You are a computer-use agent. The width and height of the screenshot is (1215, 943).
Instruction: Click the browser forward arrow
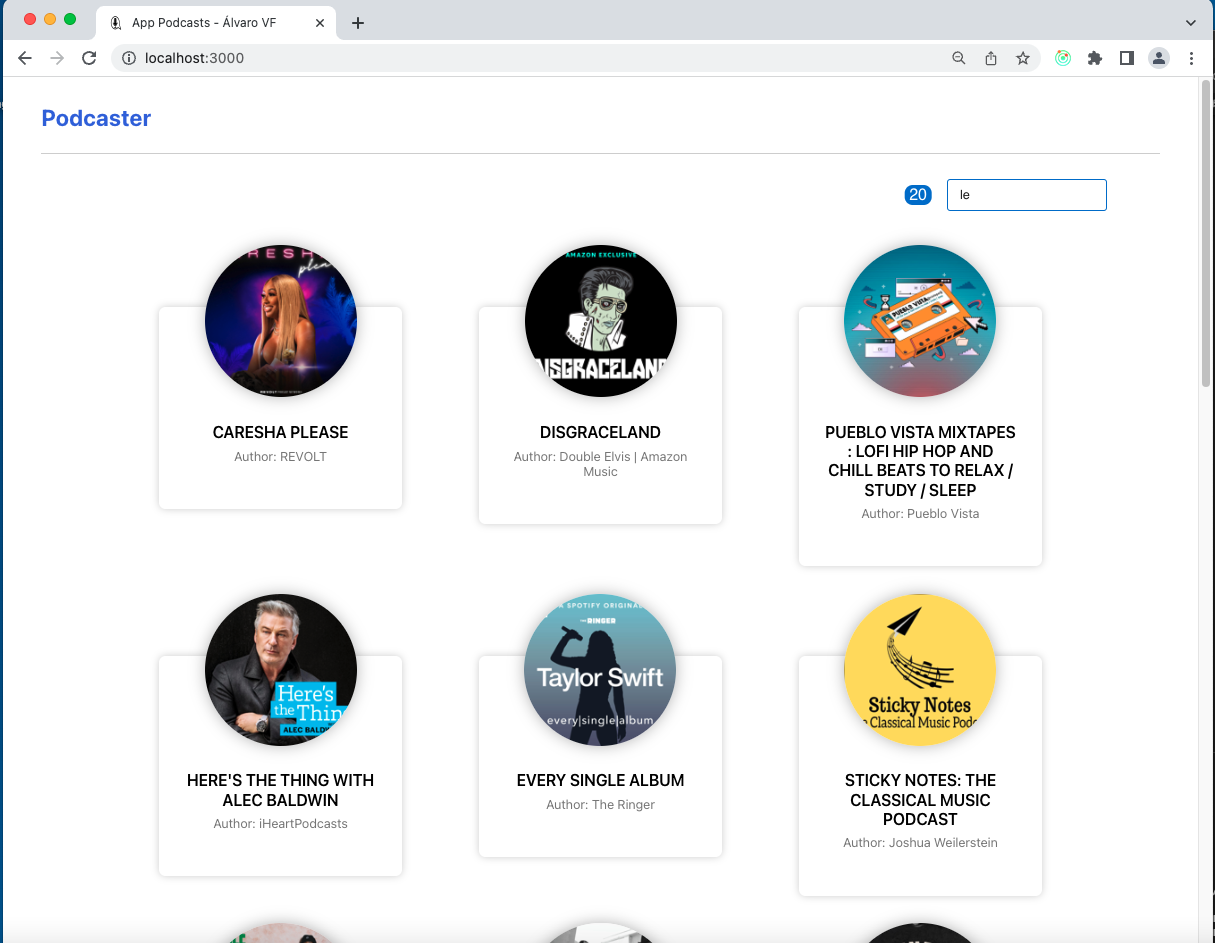(57, 58)
